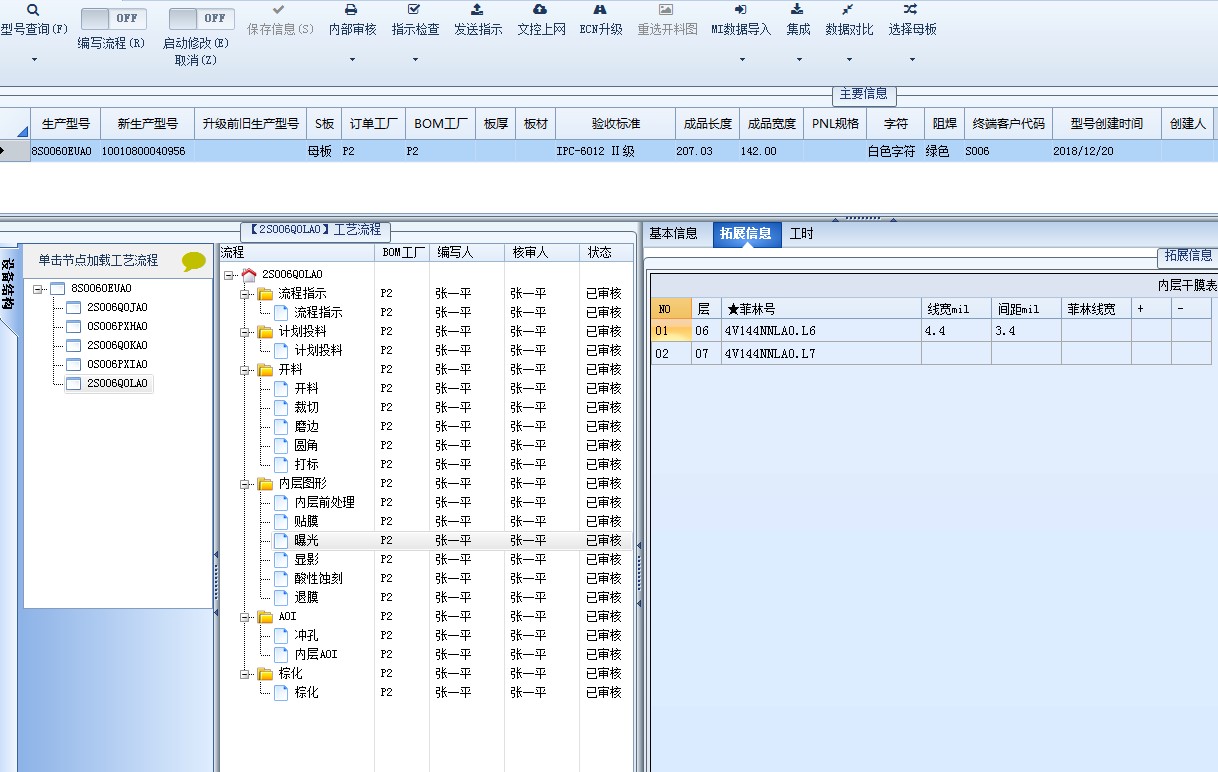
Task: Click the 取消(Z) label
Action: pyautogui.click(x=195, y=60)
